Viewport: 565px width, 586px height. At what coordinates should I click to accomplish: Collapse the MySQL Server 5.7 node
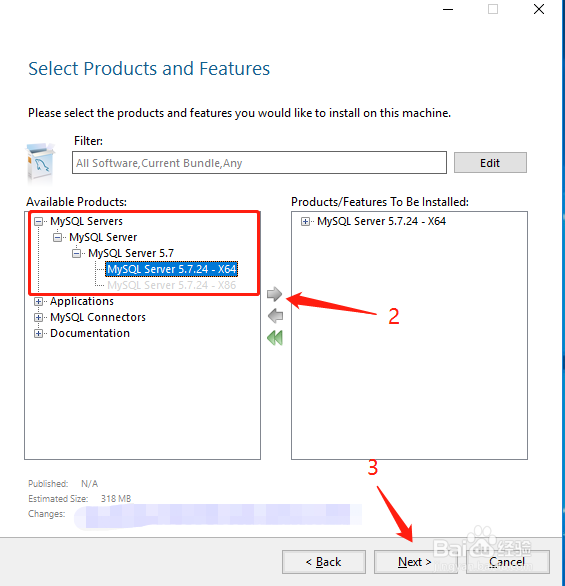[x=76, y=253]
